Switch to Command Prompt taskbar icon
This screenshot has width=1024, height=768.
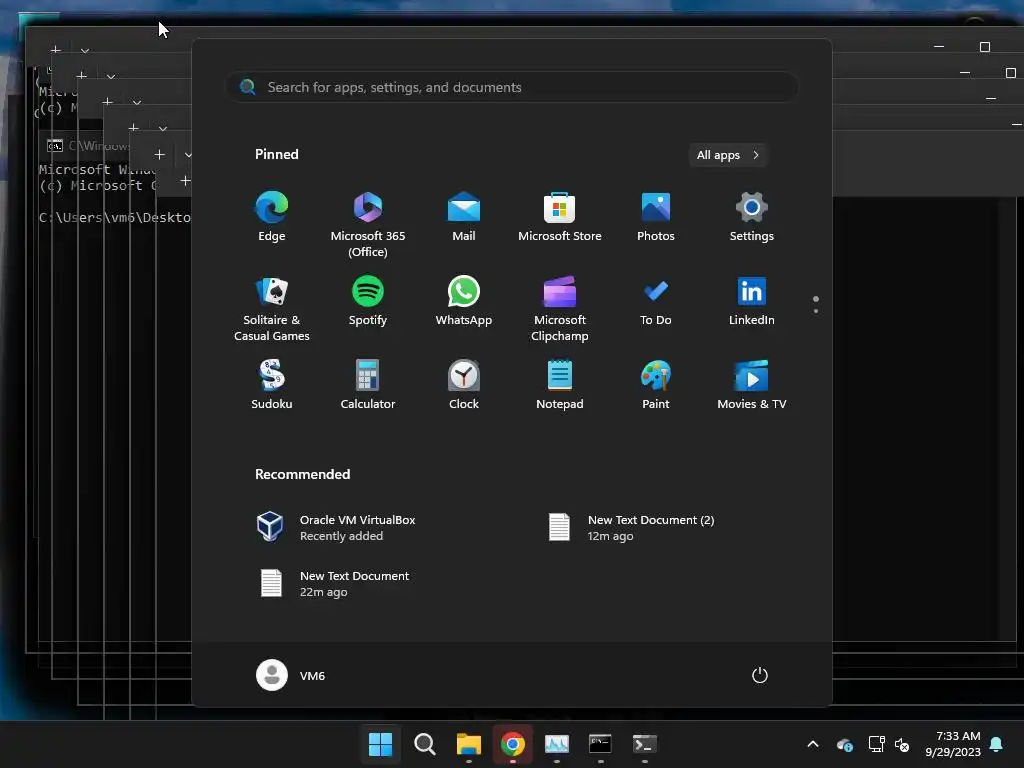pos(600,744)
